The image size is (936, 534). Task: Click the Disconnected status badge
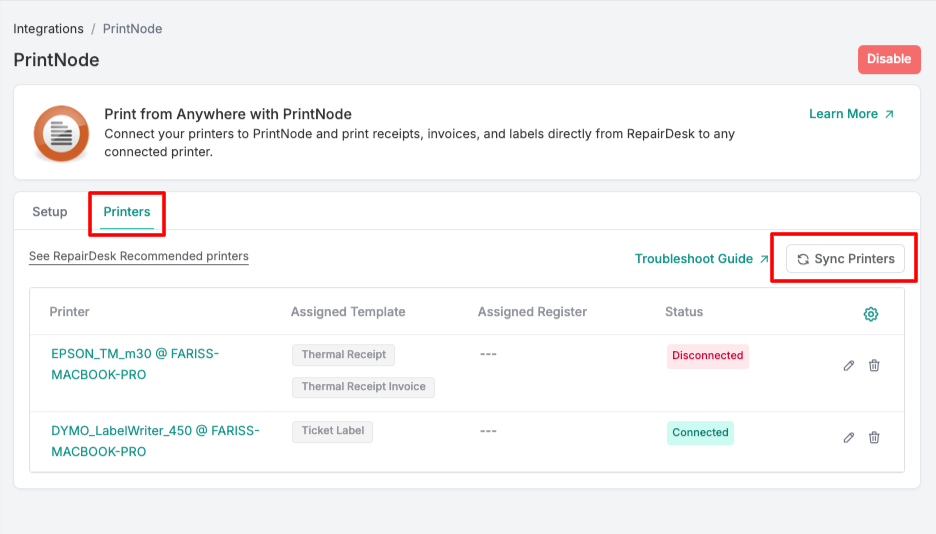pyautogui.click(x=707, y=356)
